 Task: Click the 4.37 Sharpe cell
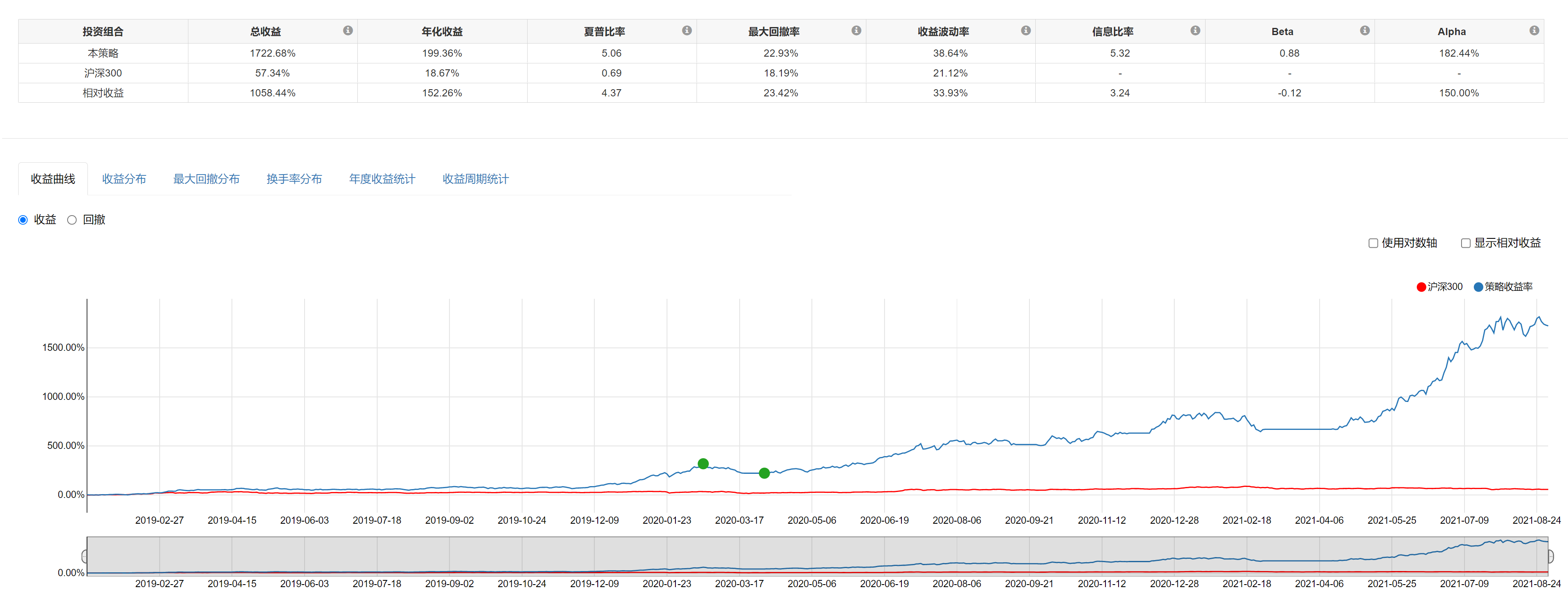[612, 93]
